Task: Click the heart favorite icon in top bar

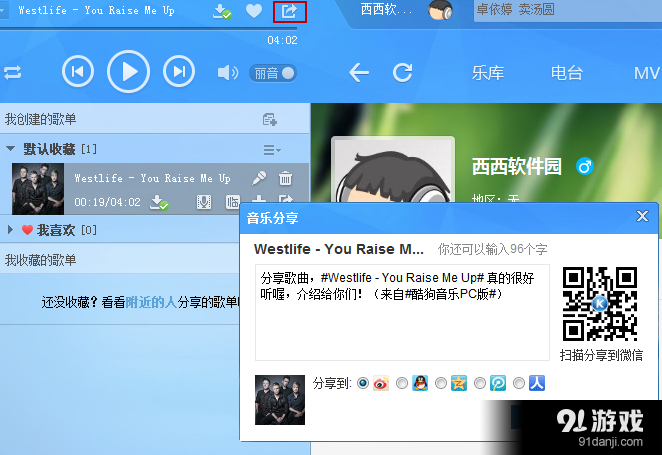Action: click(x=254, y=11)
